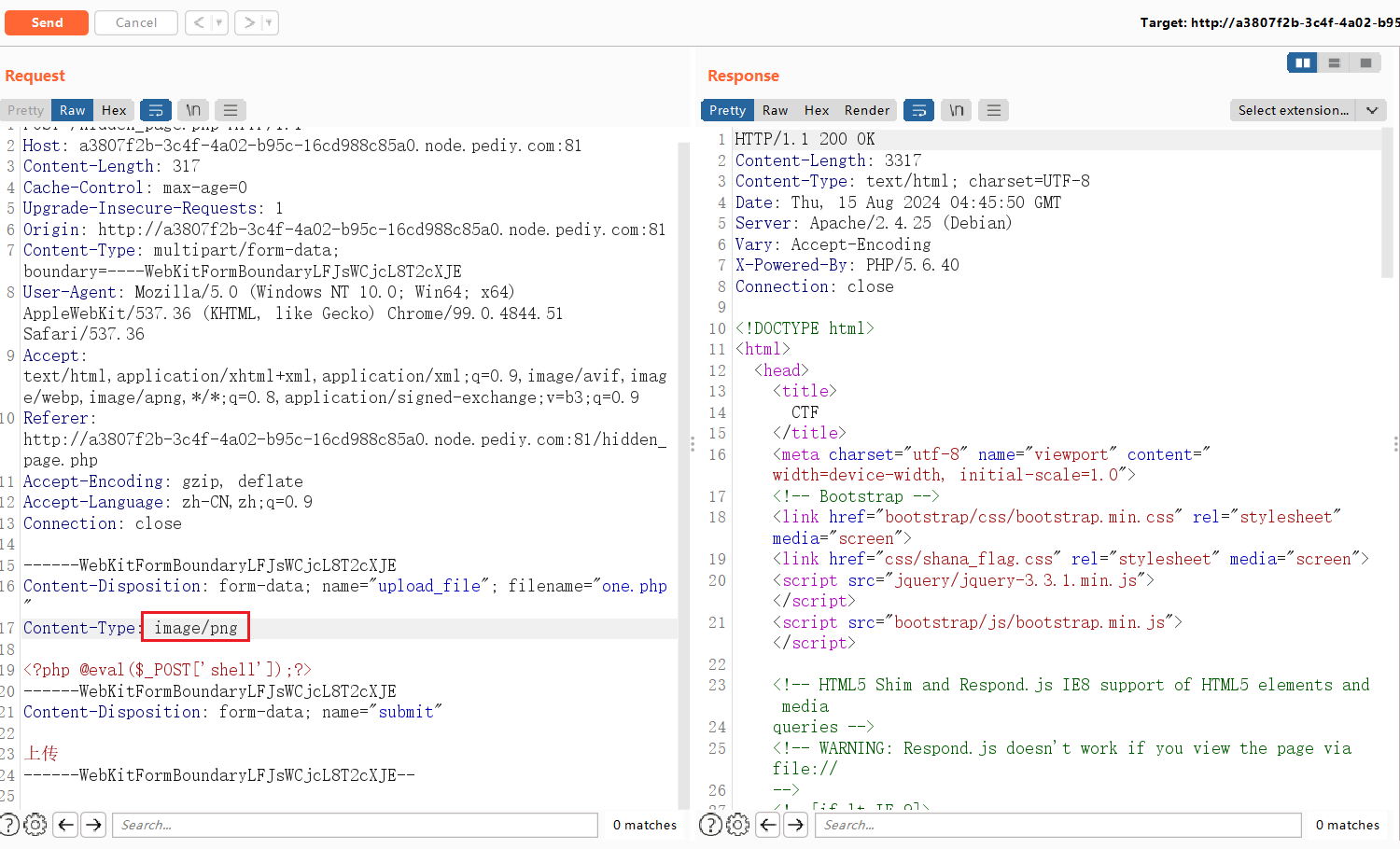This screenshot has height=849, width=1400.
Task: Click the Request 'Connection: close' line
Action: coord(103,523)
